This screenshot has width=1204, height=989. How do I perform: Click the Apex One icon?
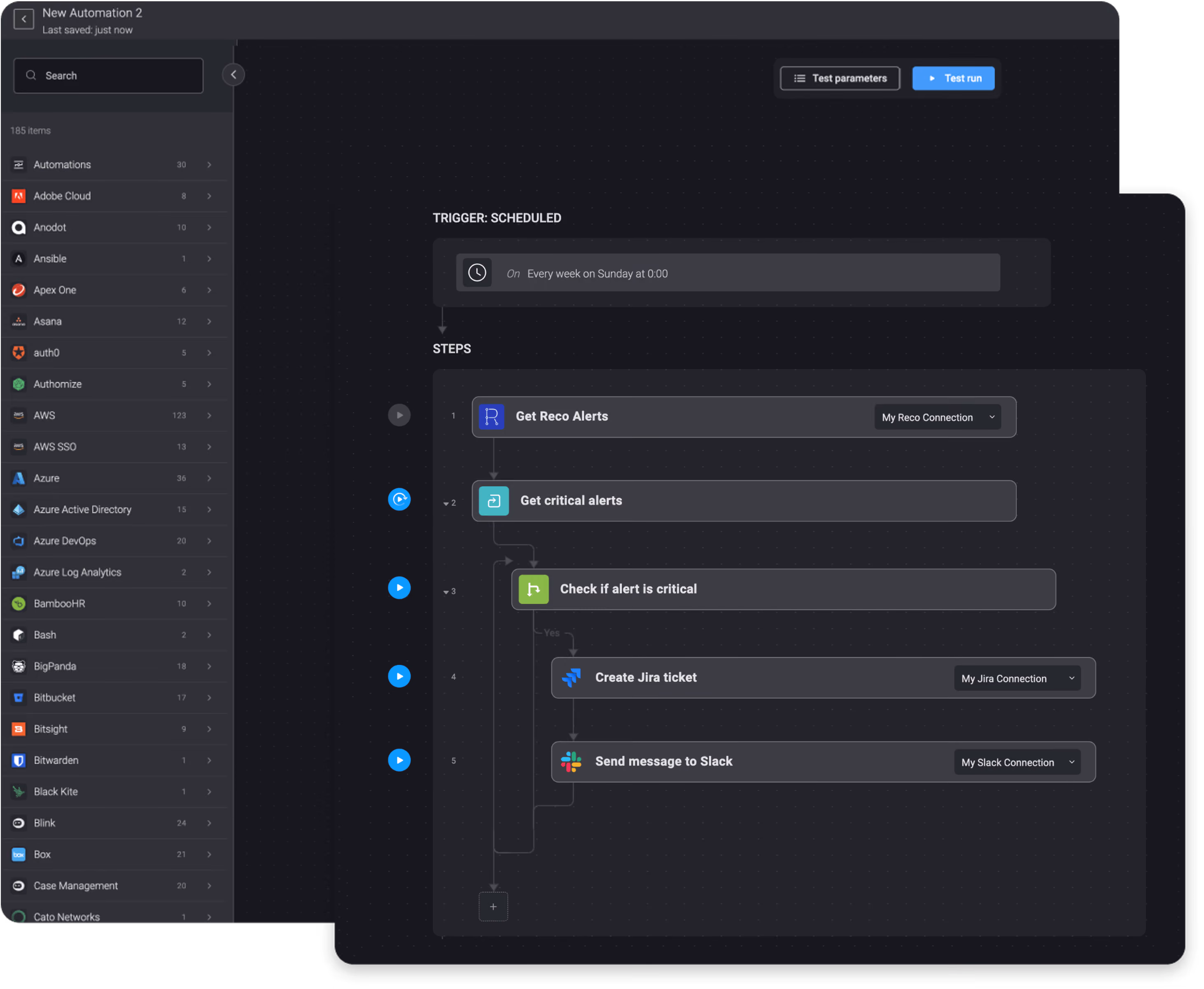point(19,290)
